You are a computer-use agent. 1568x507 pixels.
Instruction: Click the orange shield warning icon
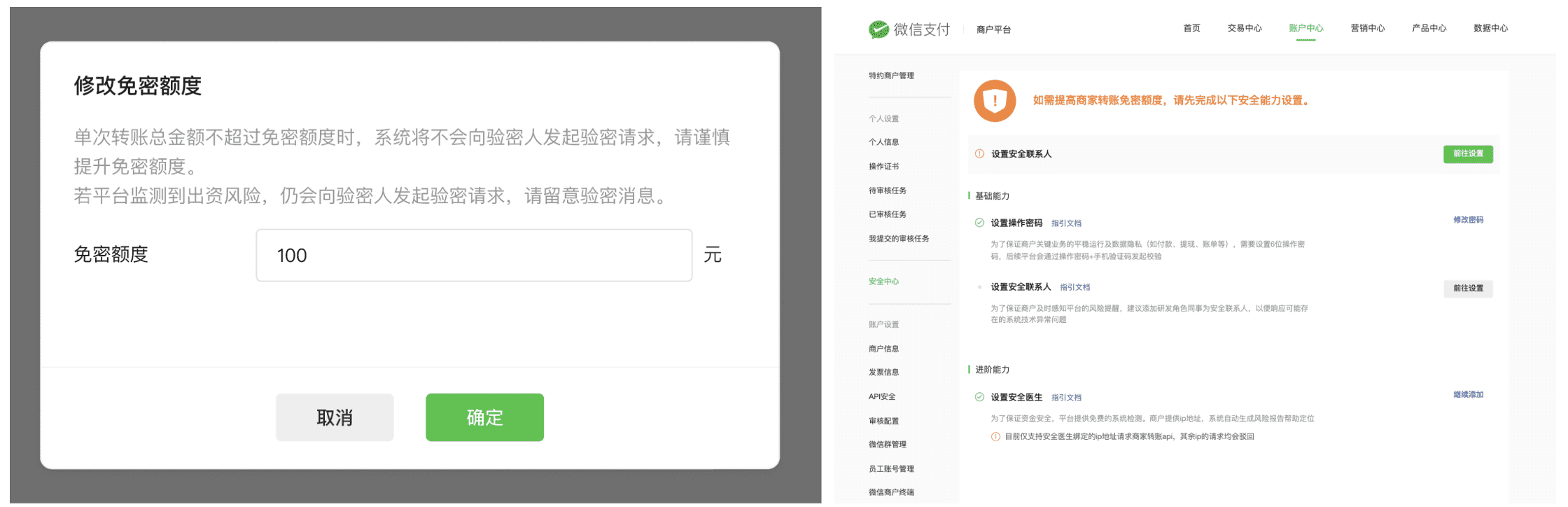tap(994, 101)
